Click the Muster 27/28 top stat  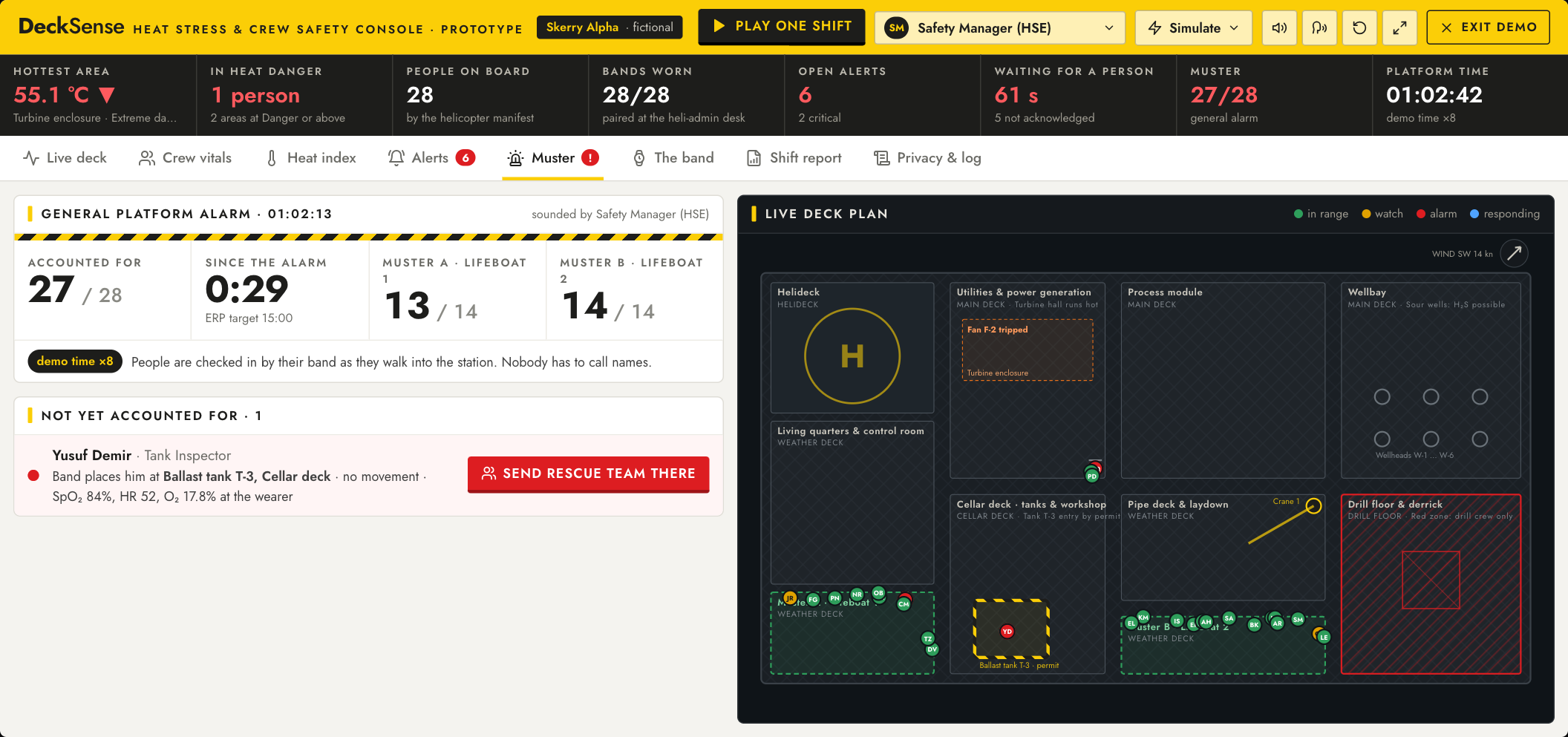click(x=1274, y=95)
